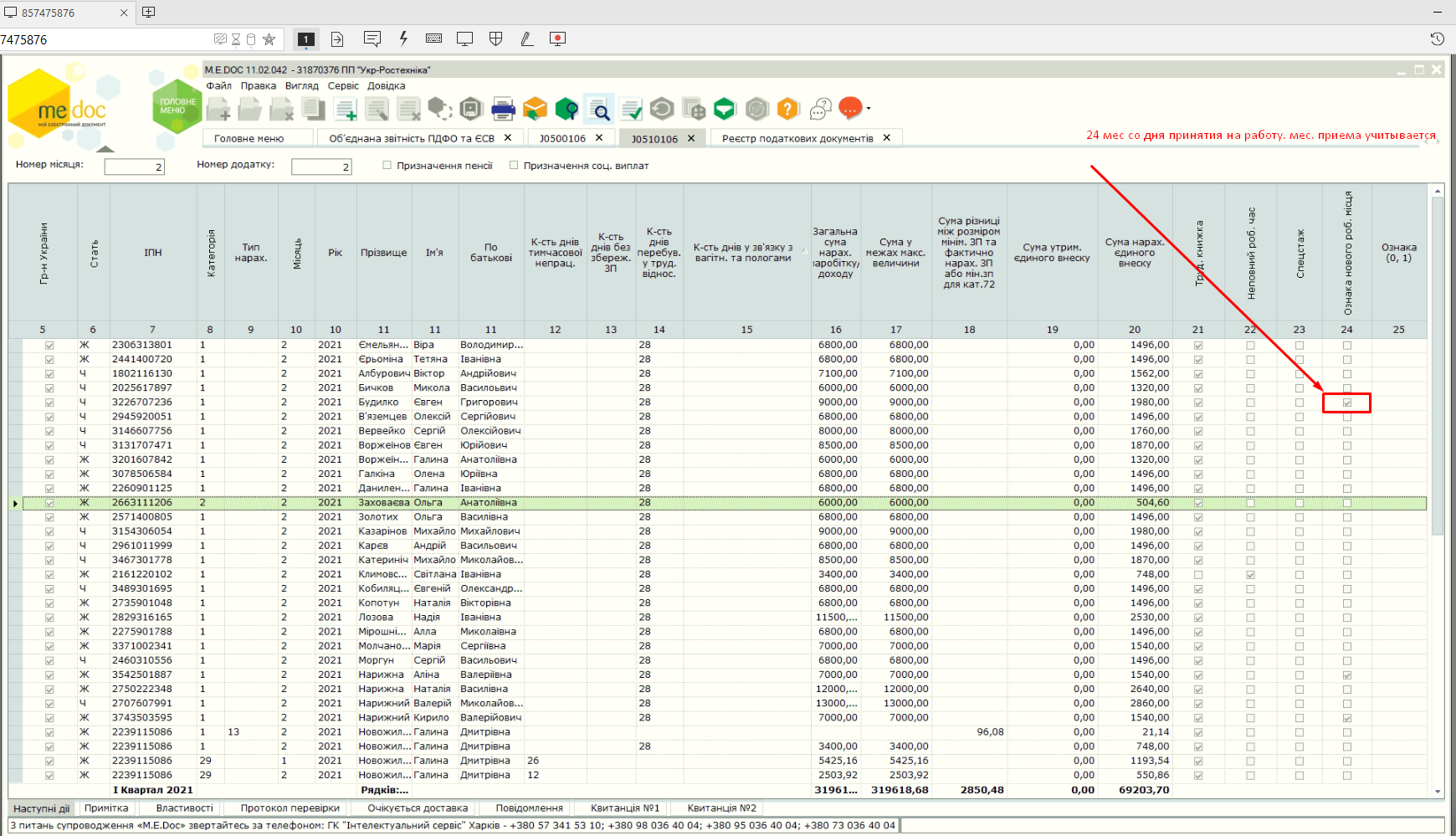
Task: Enable the Призначення пенсії checkbox
Action: 387,166
